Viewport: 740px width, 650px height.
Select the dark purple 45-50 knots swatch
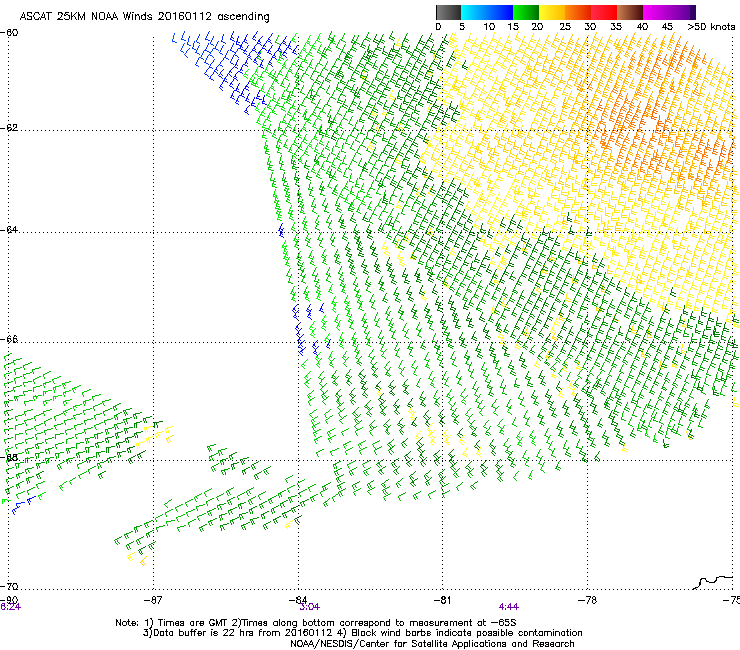click(682, 12)
